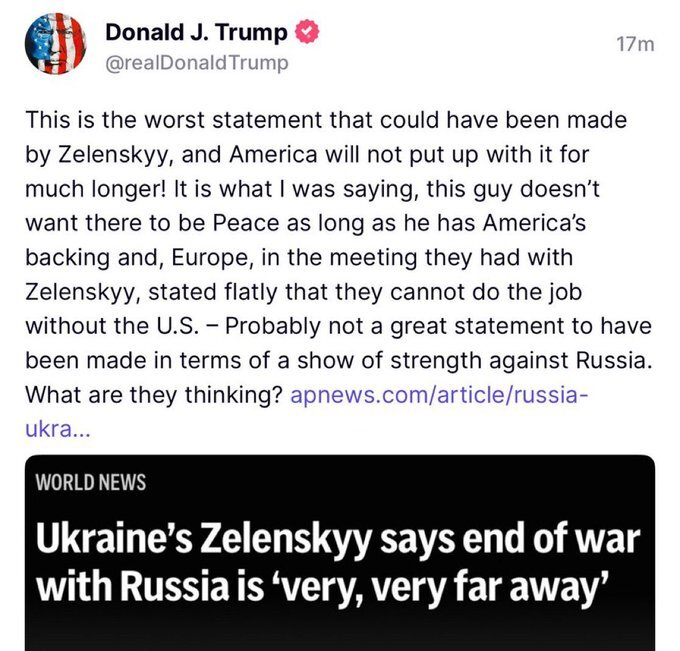Click the truncated "ukra..." link text
The width and height of the screenshot is (680, 651).
(x=58, y=429)
